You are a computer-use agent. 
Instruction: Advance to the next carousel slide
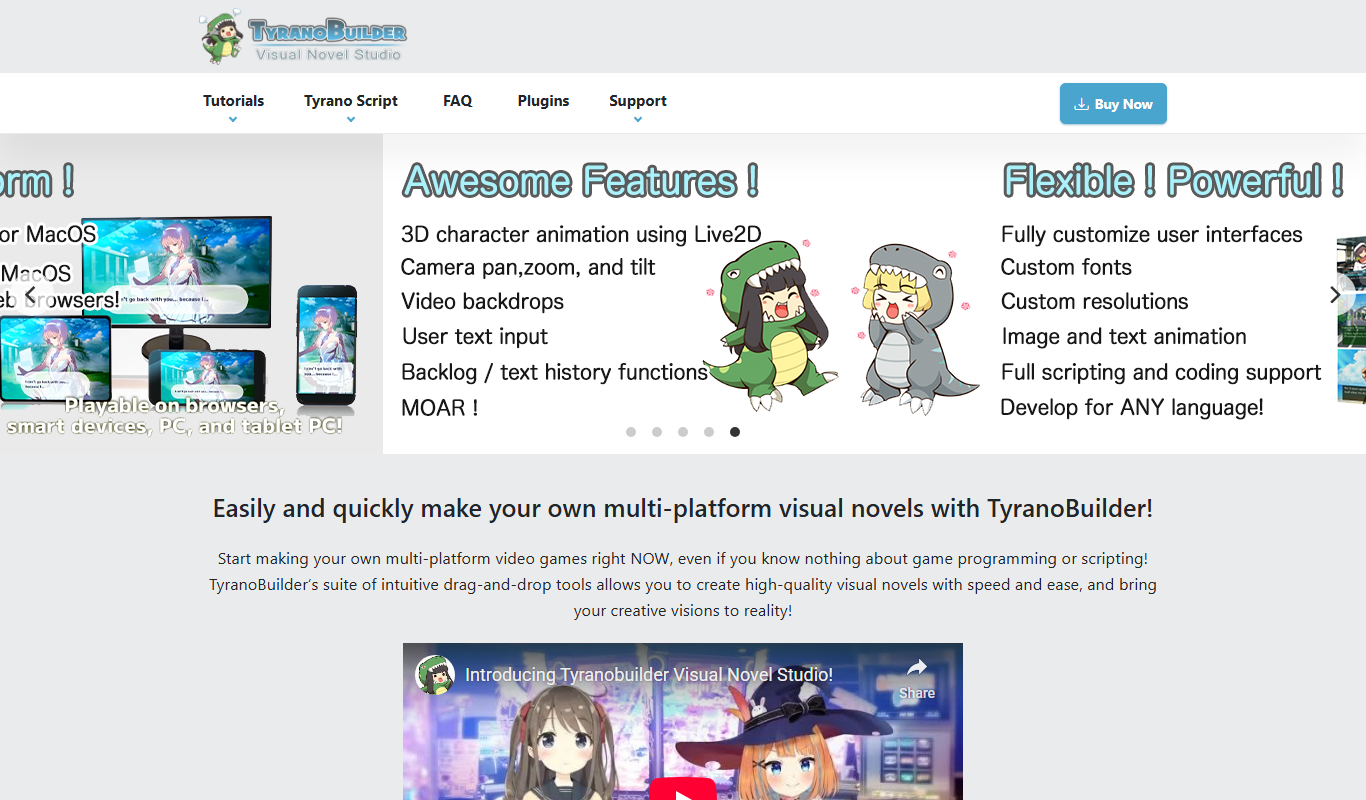point(1335,294)
